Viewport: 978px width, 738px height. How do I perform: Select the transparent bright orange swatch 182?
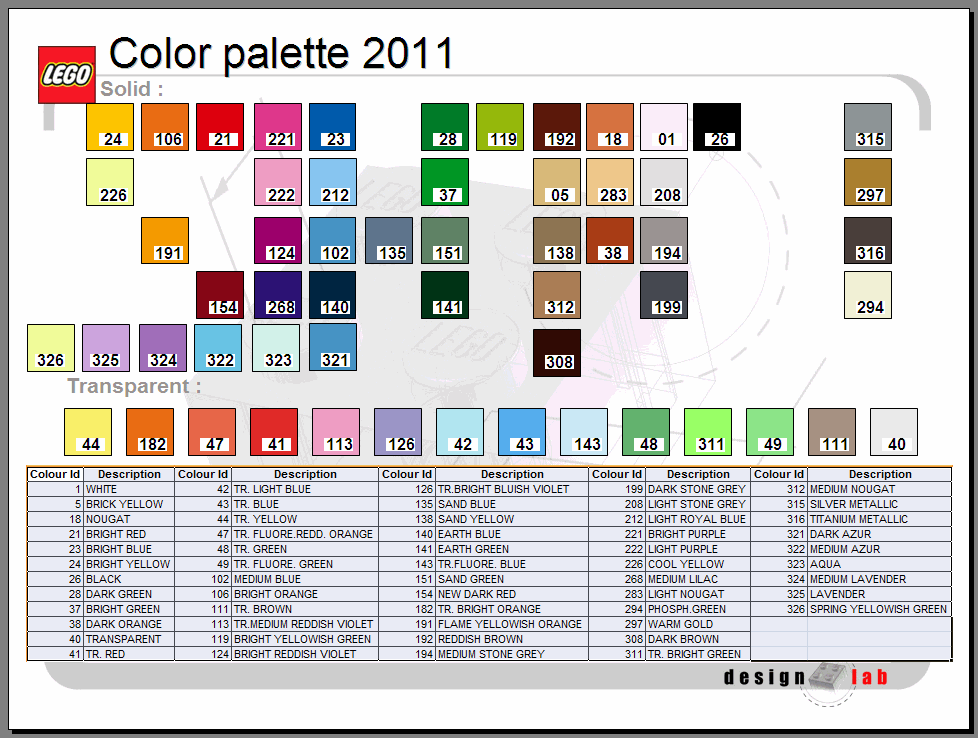pos(150,432)
